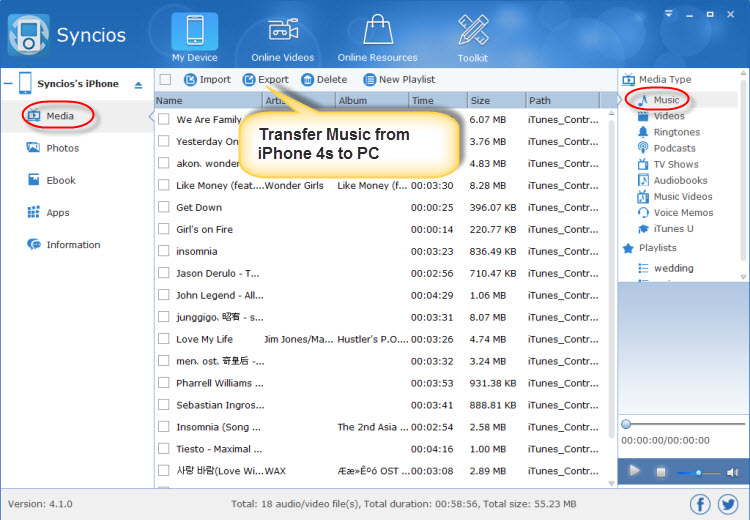Select Media in the sidebar
The height and width of the screenshot is (520, 750).
pos(59,116)
